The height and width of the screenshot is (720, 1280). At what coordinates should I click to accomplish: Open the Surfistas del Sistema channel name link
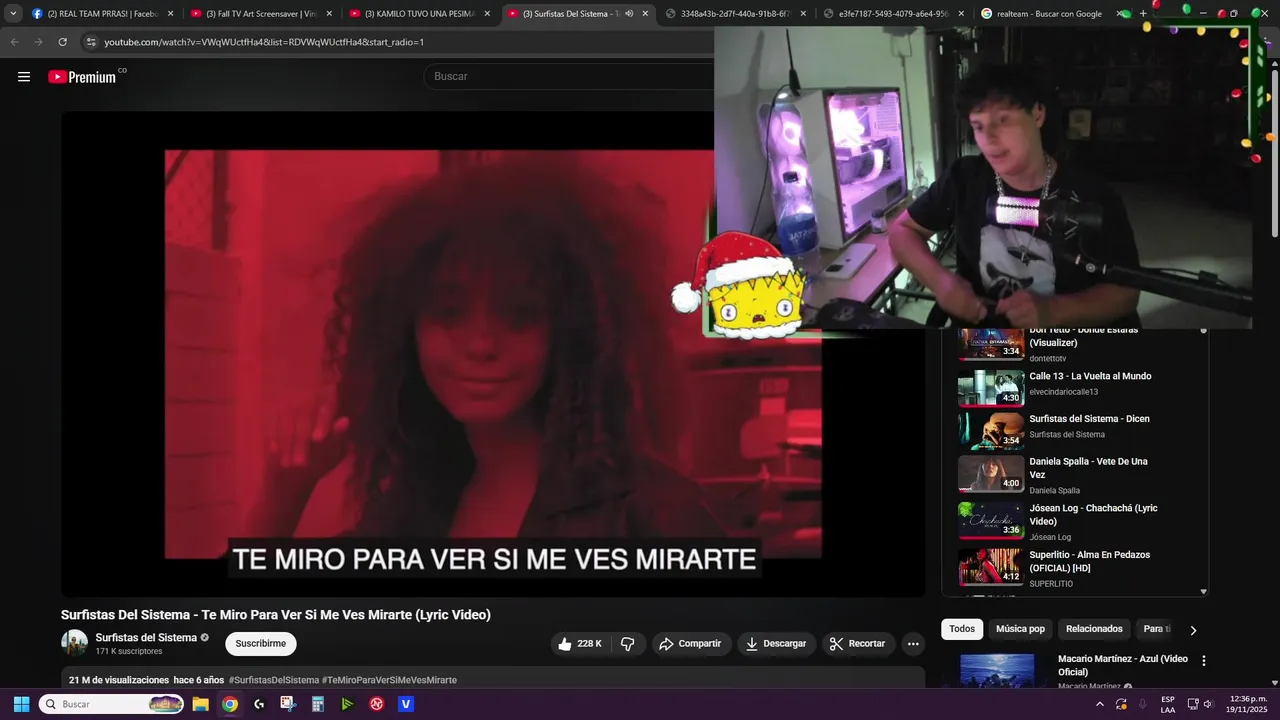pyautogui.click(x=146, y=638)
